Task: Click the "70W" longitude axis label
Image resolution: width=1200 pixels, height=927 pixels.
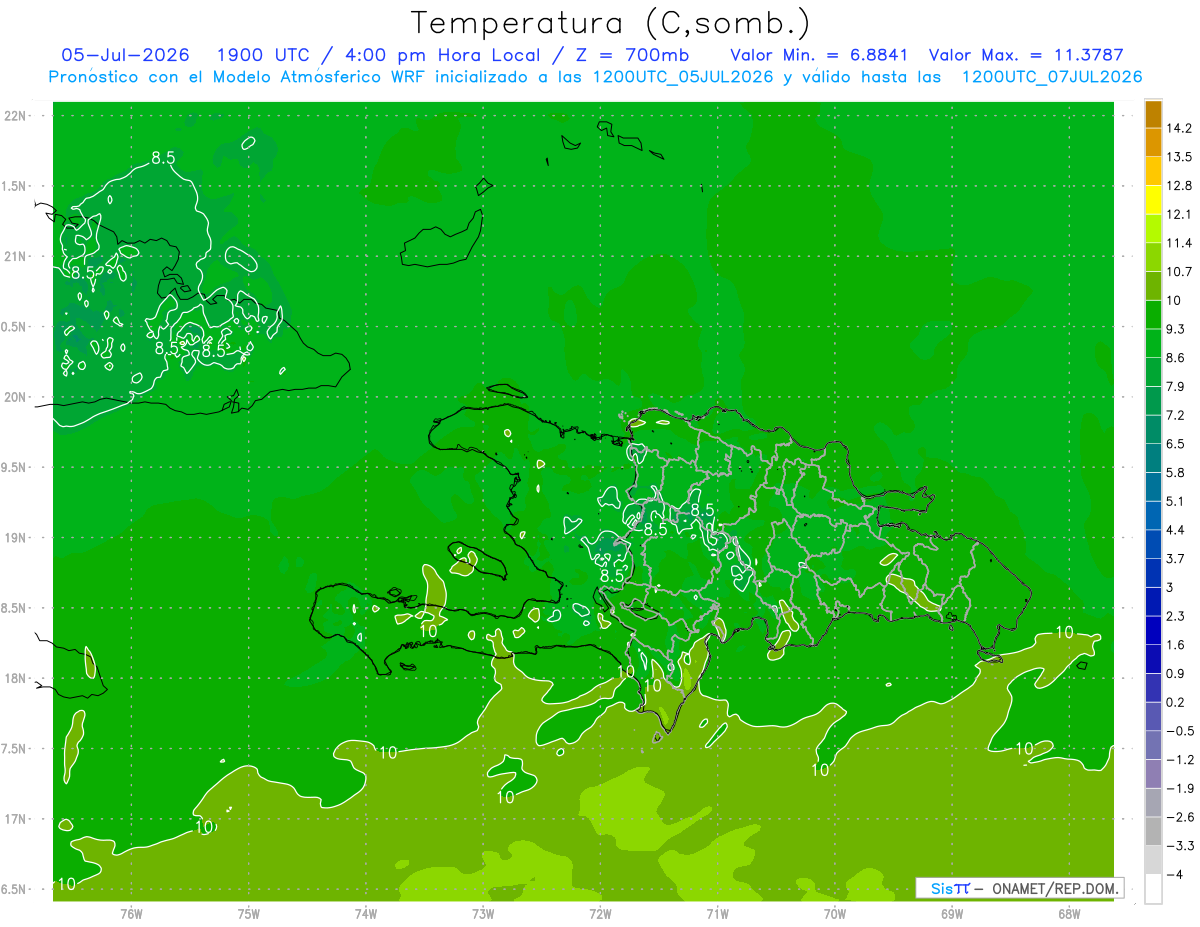Action: pyautogui.click(x=835, y=913)
